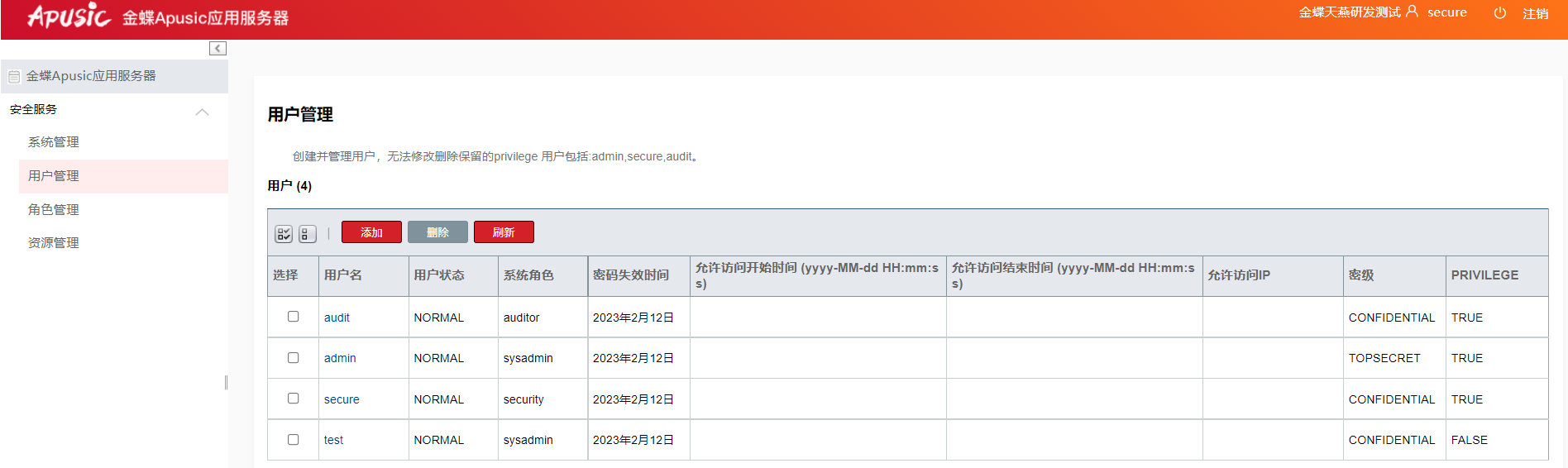
Task: Expand the 金蝶Apusic应用服务器 tree node
Action: coord(91,76)
